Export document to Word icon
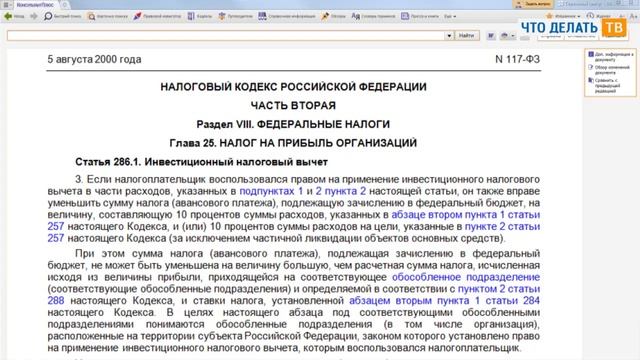Viewport: 640px width, 360px height. [x=491, y=36]
